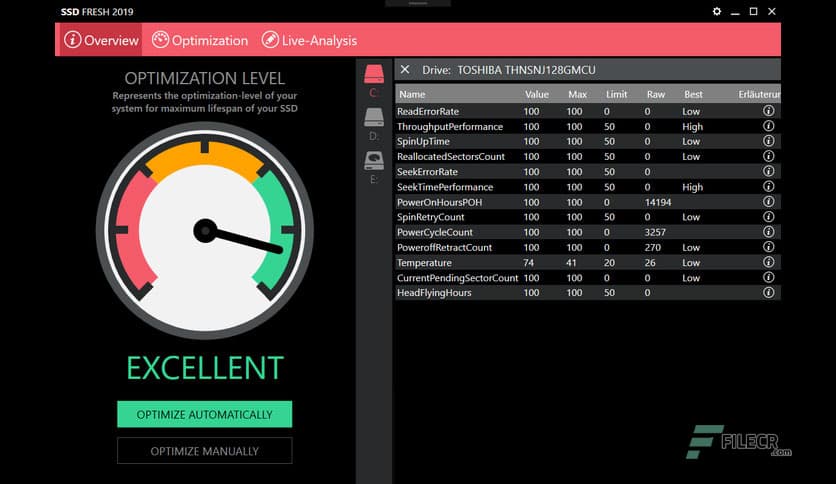
Task: Select the CurrentPendingSectorCount row name
Action: (457, 278)
